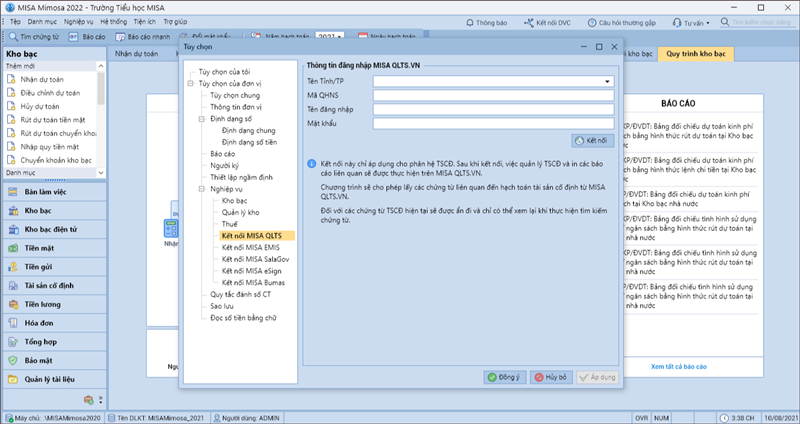
Task: Click the Thông báo bell icon
Action: (470, 23)
